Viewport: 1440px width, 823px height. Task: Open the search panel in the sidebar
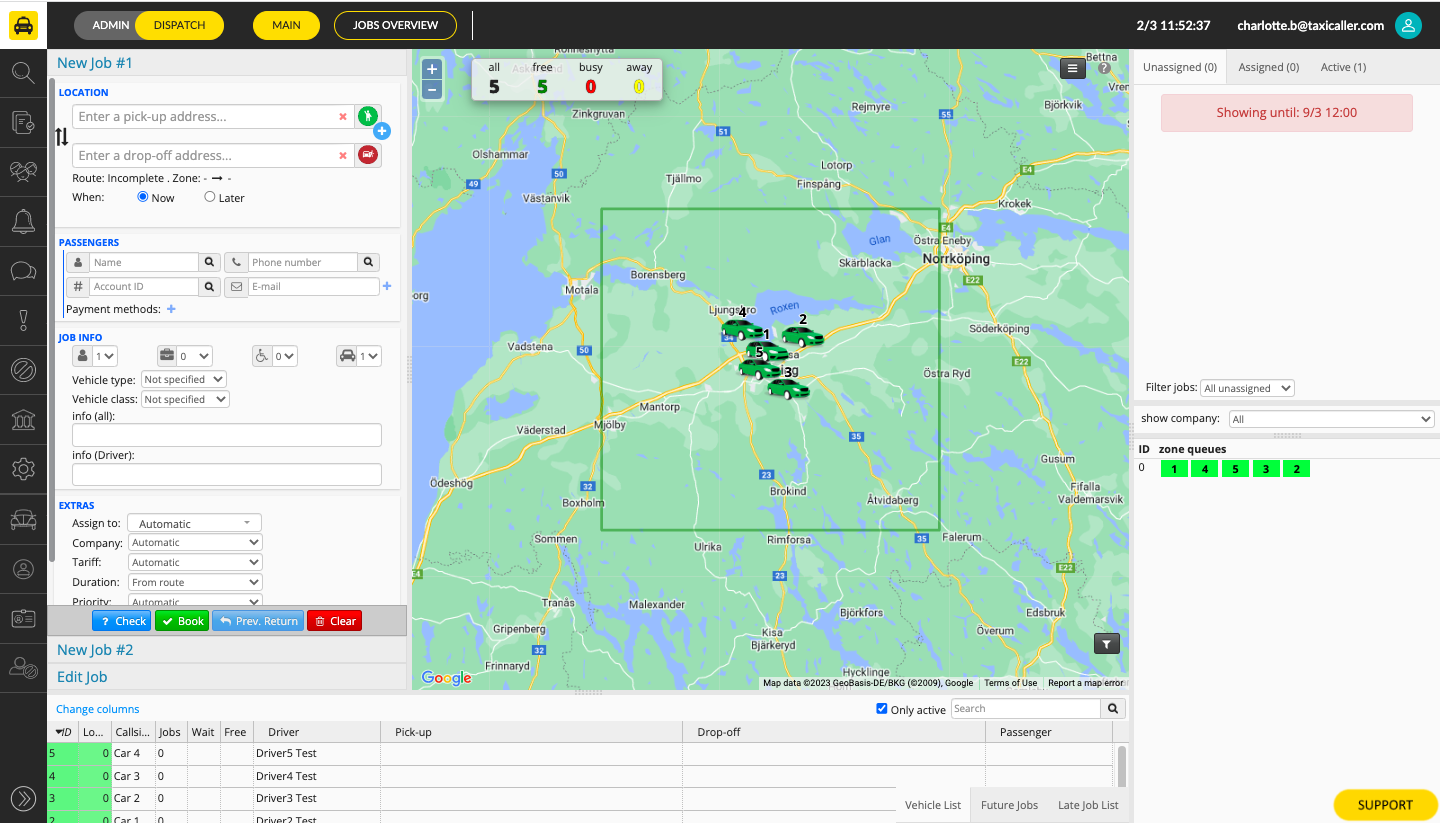(23, 72)
